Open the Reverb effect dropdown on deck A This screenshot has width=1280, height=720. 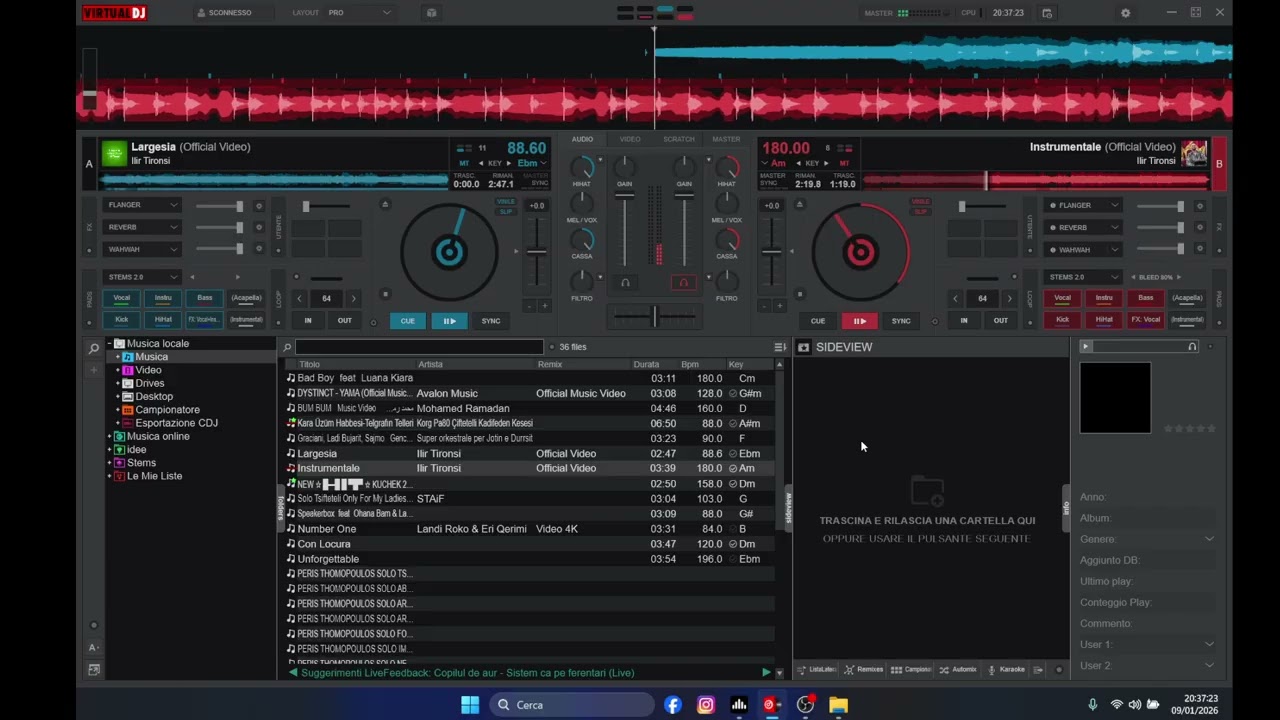142,227
